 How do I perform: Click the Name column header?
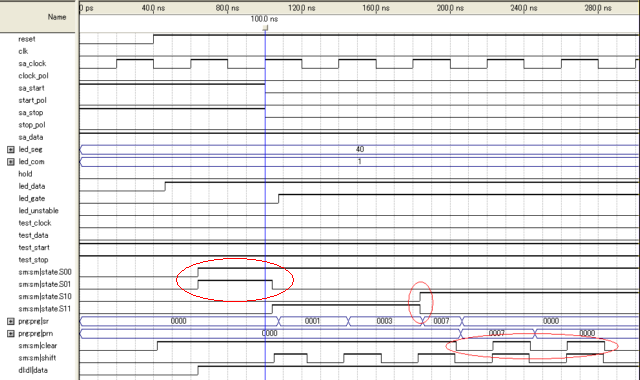(57, 17)
